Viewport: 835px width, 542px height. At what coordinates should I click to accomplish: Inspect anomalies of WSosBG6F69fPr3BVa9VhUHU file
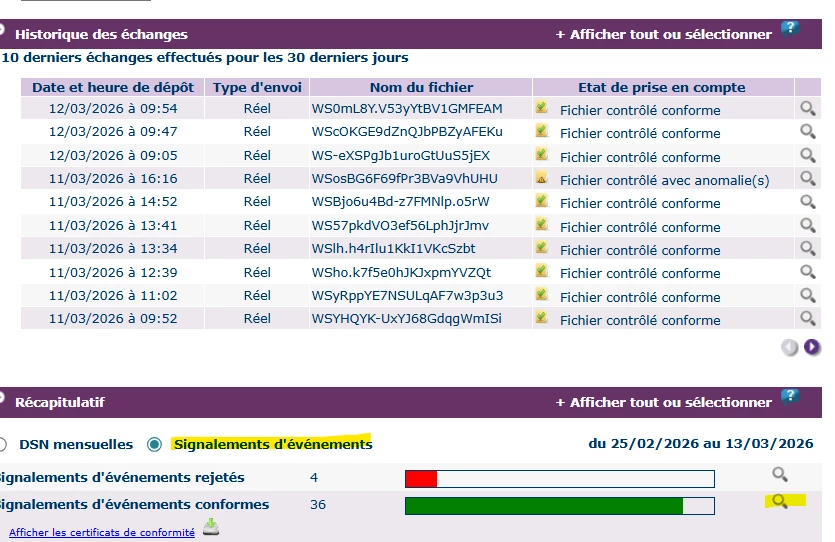[808, 178]
